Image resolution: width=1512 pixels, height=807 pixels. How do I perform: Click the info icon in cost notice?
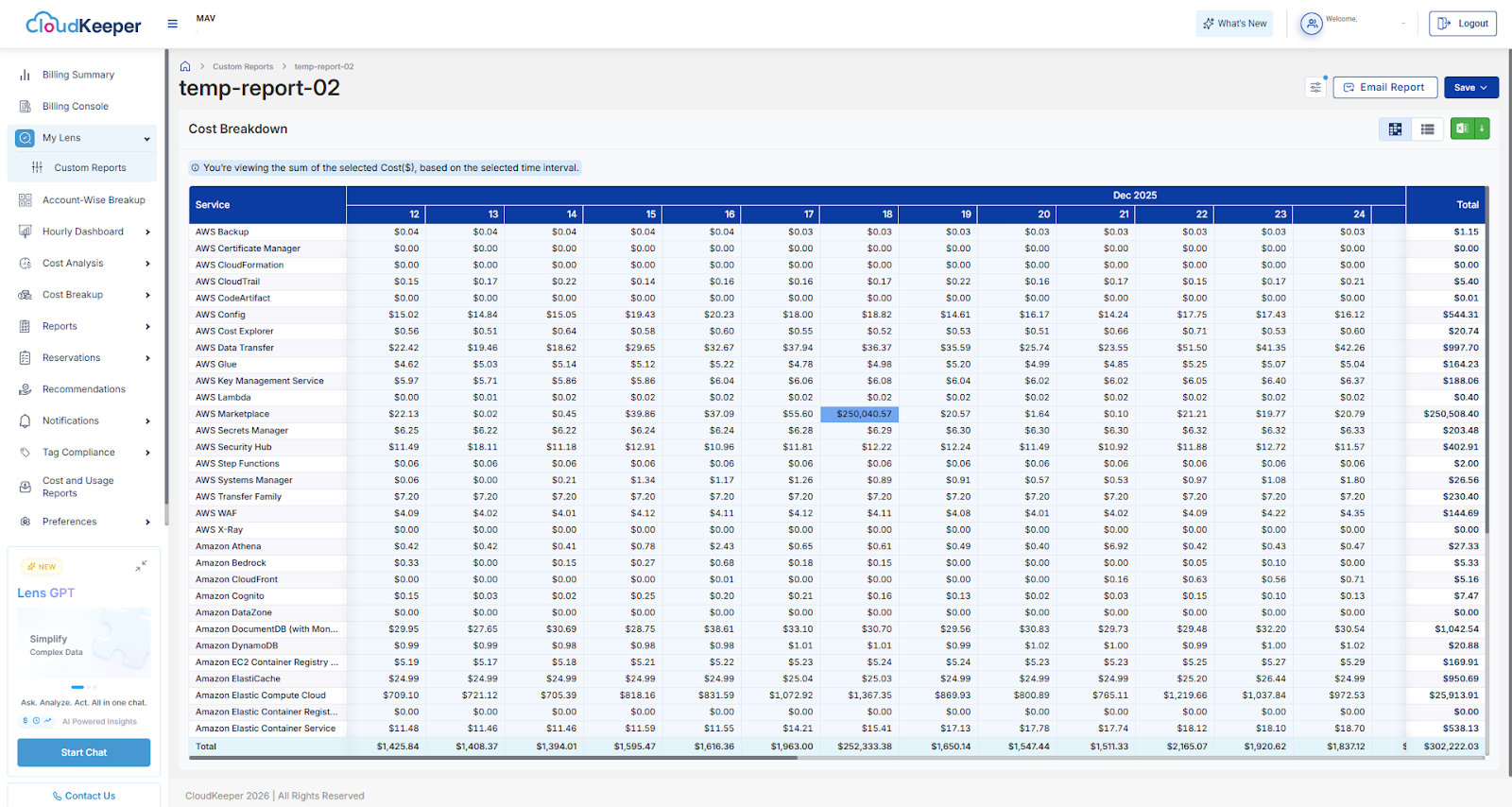[x=196, y=167]
